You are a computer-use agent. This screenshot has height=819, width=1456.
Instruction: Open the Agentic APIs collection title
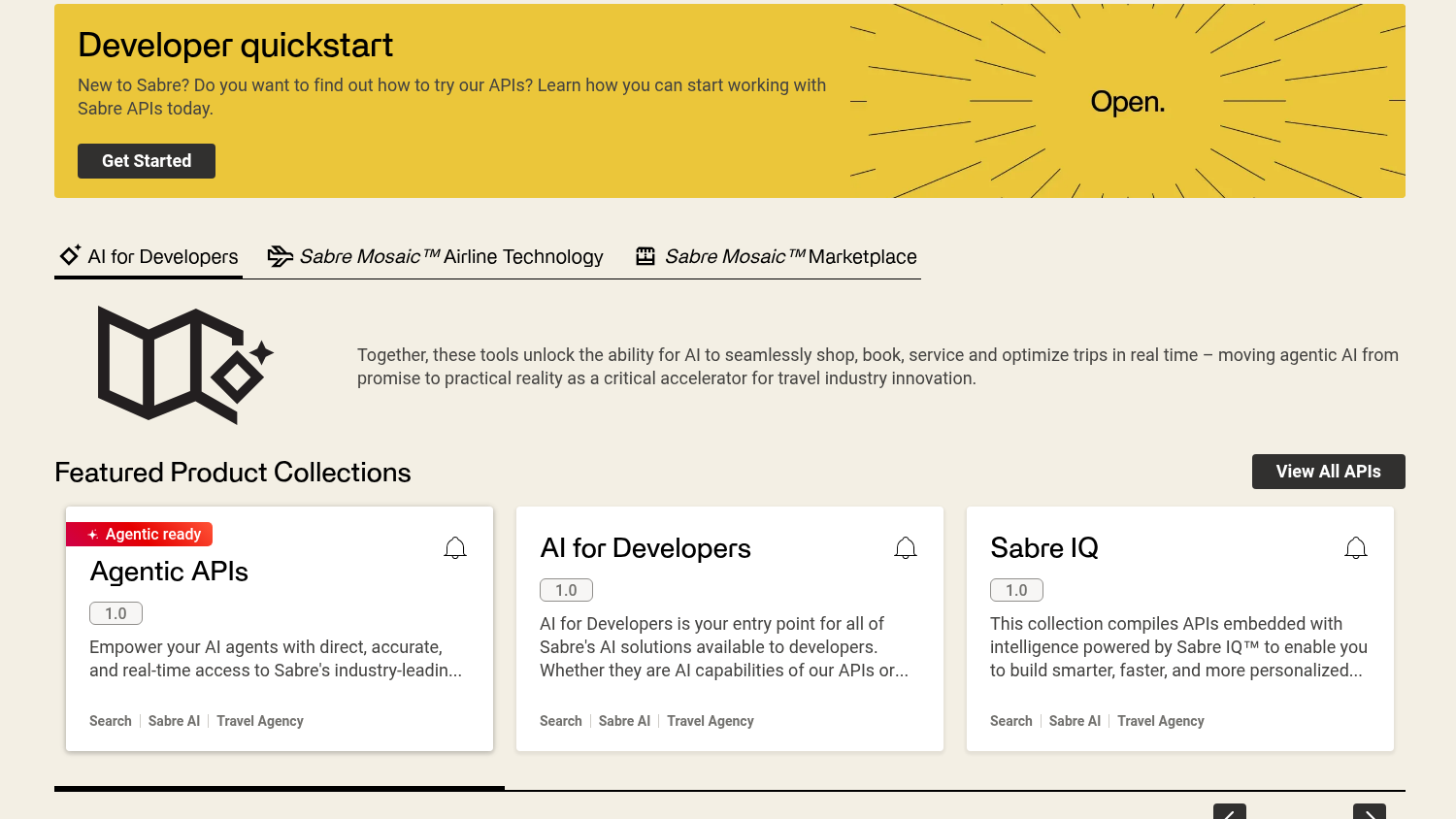click(x=169, y=572)
